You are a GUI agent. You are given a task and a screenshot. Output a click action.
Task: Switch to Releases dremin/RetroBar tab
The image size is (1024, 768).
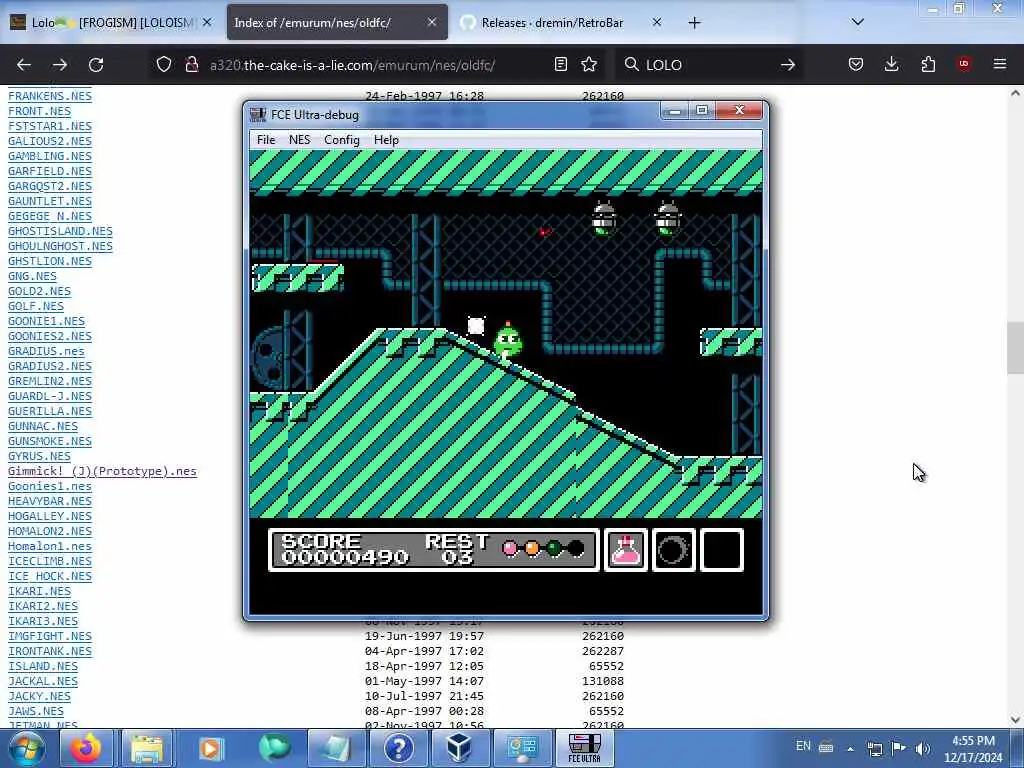560,22
